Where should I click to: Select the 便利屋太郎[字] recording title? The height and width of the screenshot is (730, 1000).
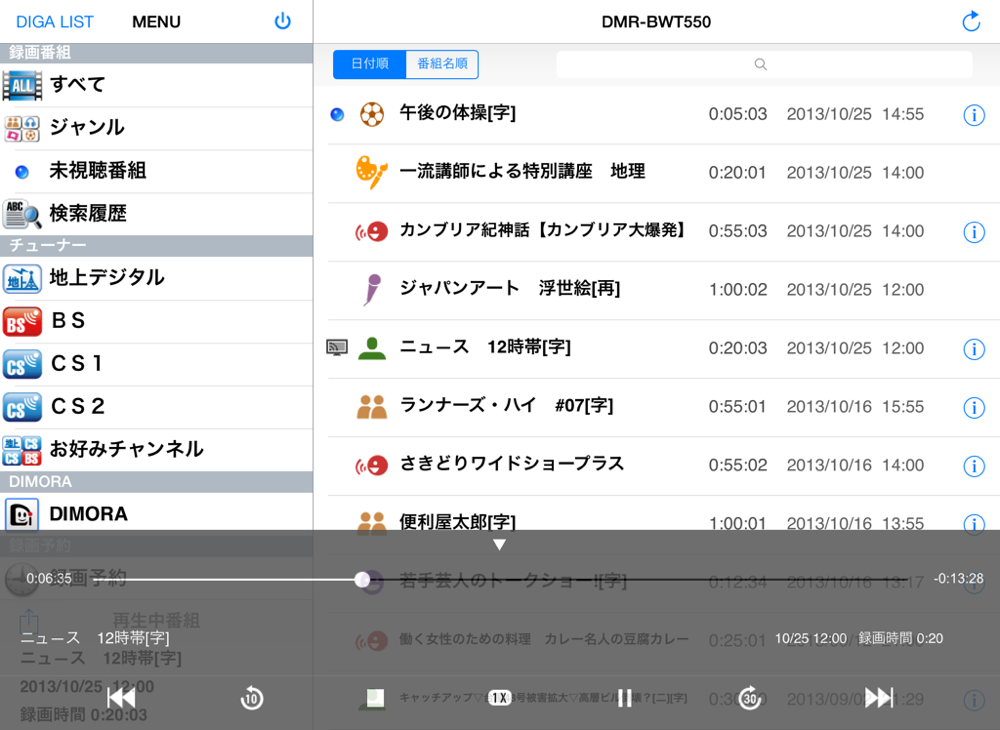click(x=457, y=522)
